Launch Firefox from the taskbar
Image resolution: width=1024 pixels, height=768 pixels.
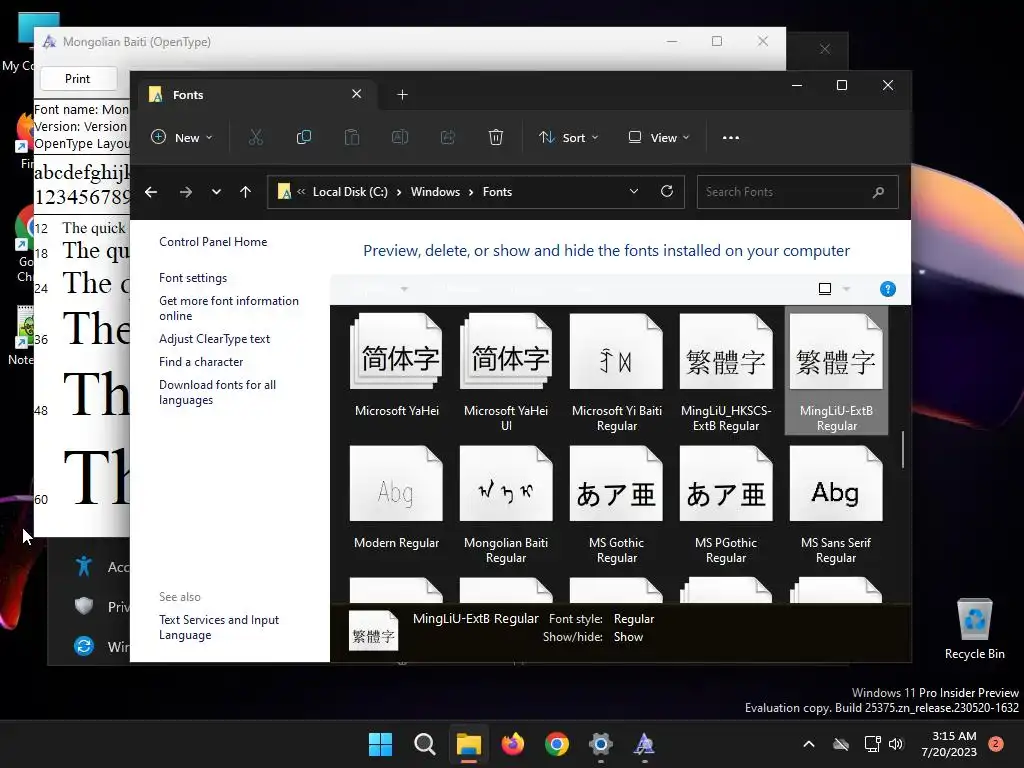coord(513,744)
